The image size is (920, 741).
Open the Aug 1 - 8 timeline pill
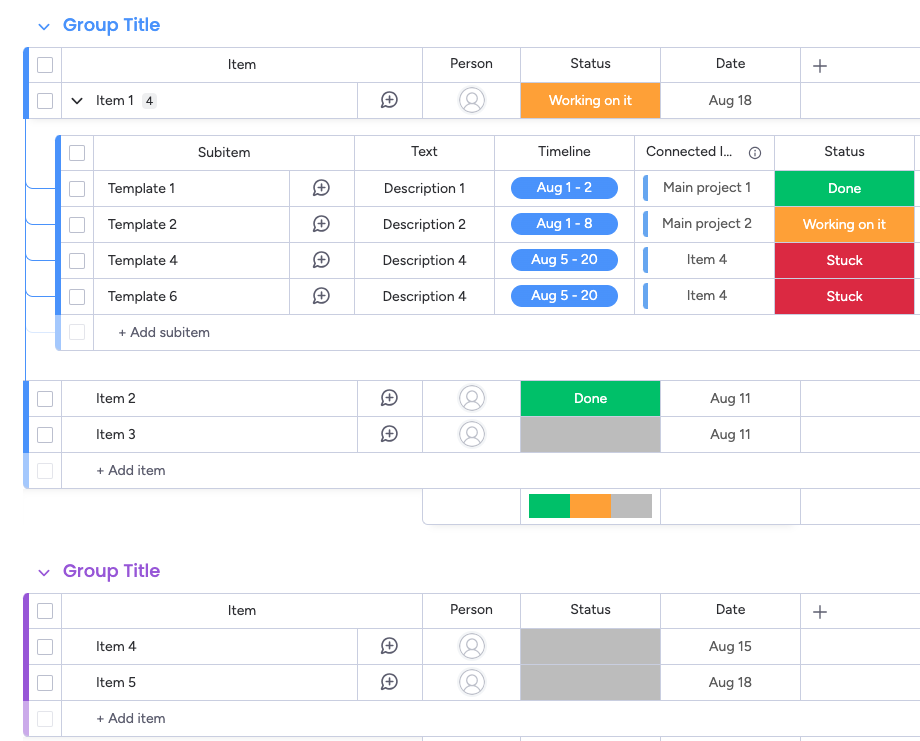click(564, 224)
